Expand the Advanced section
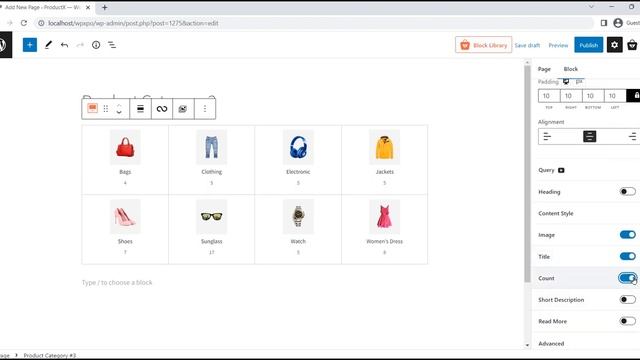Viewport: 640px width, 360px height. pyautogui.click(x=551, y=344)
